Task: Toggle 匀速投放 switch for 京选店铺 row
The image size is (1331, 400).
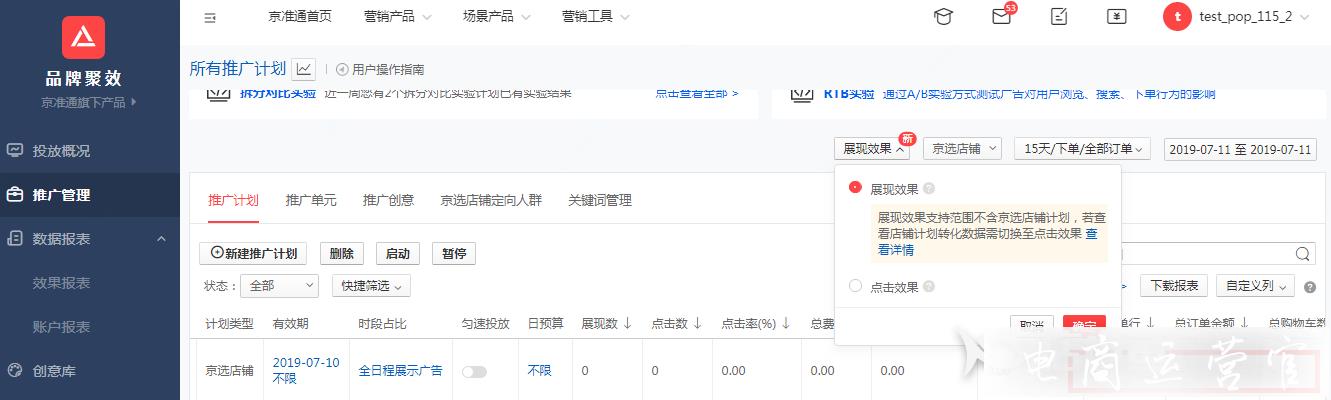Action: [x=474, y=372]
